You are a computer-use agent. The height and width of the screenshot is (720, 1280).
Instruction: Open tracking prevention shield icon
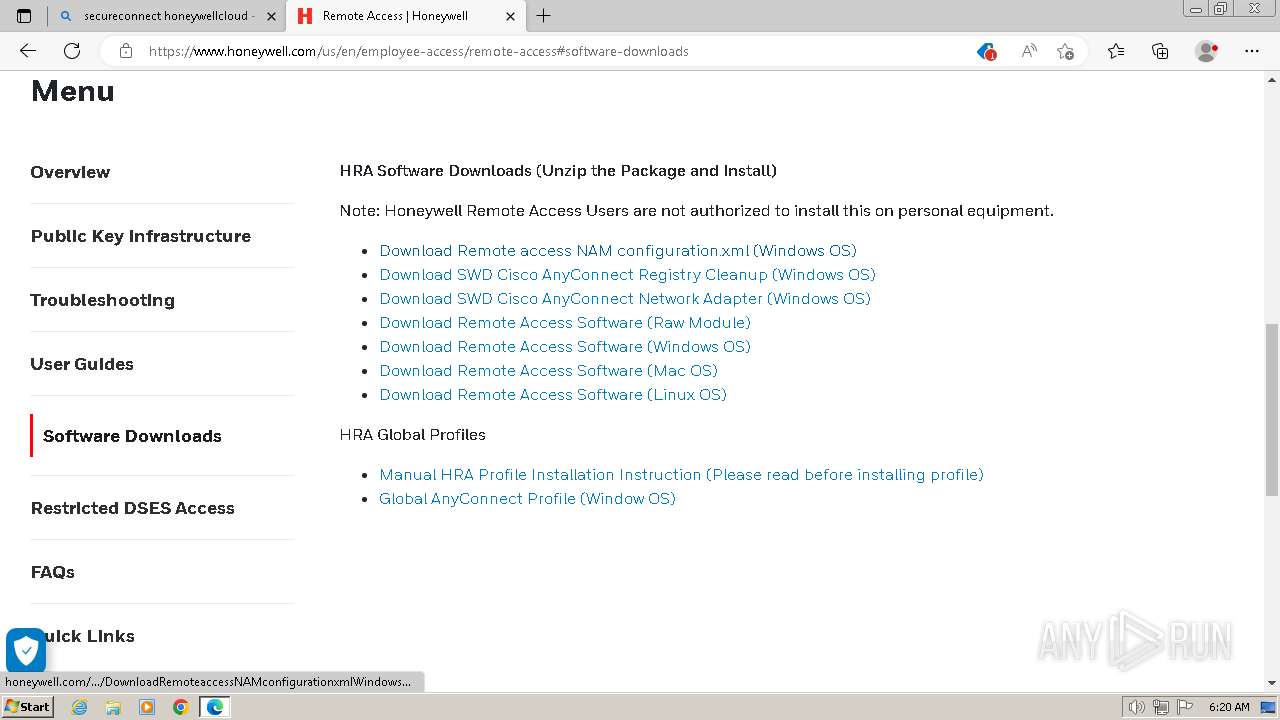tap(986, 51)
